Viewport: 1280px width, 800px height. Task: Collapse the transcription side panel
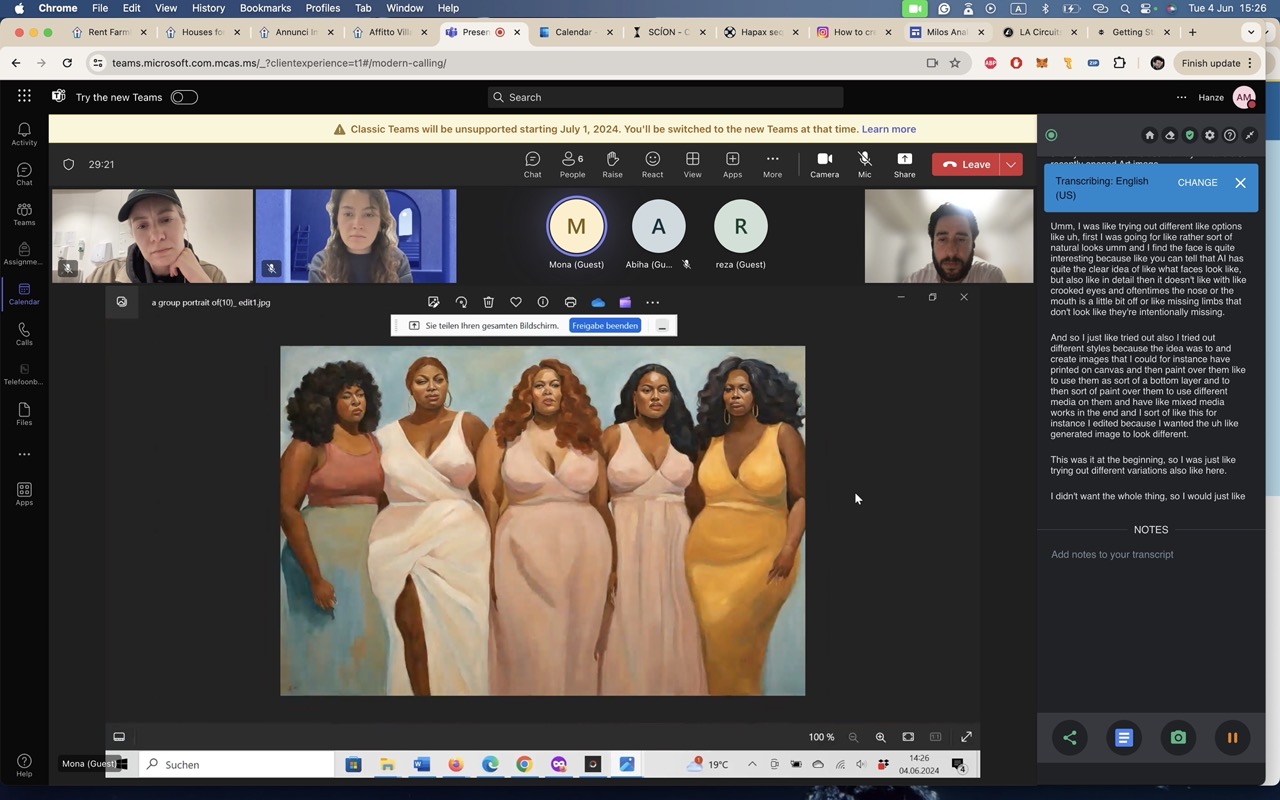pos(1250,135)
